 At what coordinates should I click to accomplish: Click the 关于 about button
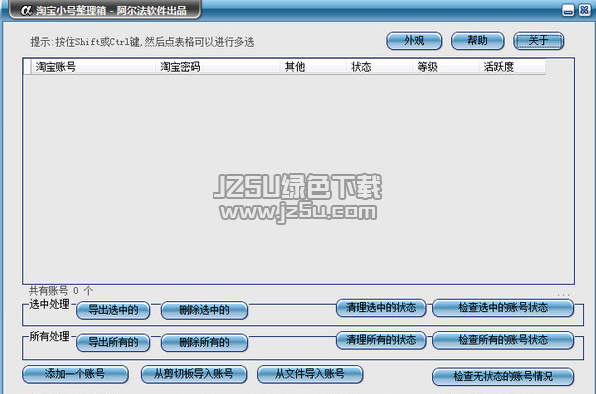point(539,41)
